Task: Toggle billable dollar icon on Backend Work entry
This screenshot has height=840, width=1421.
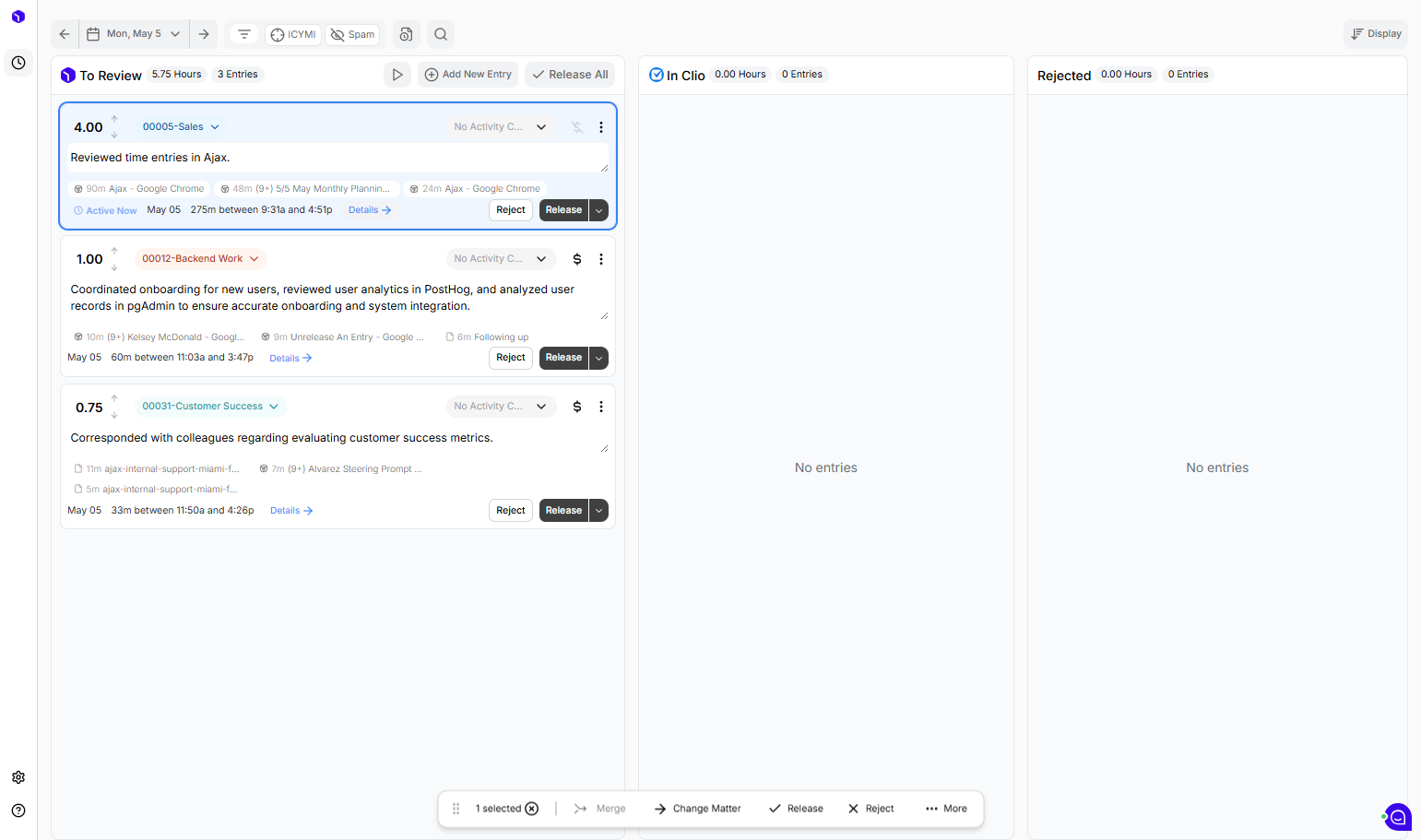Action: (577, 259)
